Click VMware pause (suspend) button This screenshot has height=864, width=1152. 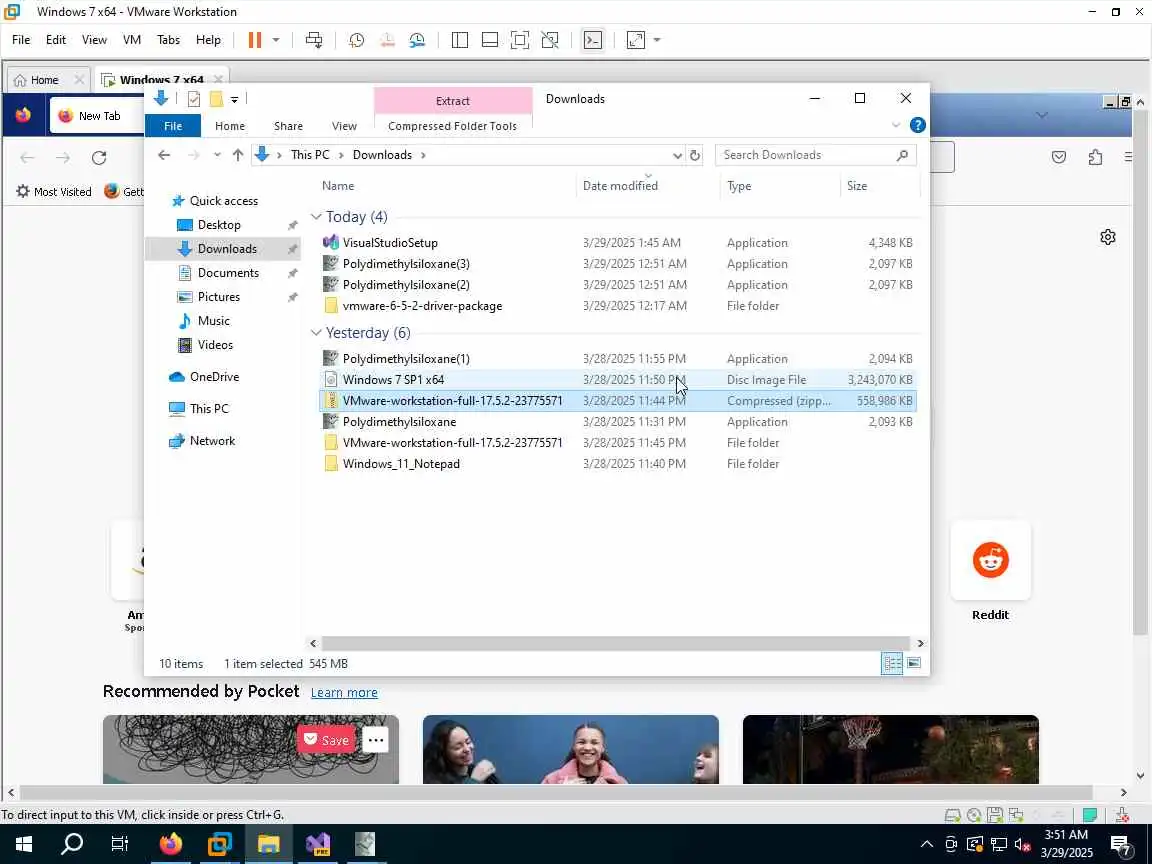[x=254, y=40]
